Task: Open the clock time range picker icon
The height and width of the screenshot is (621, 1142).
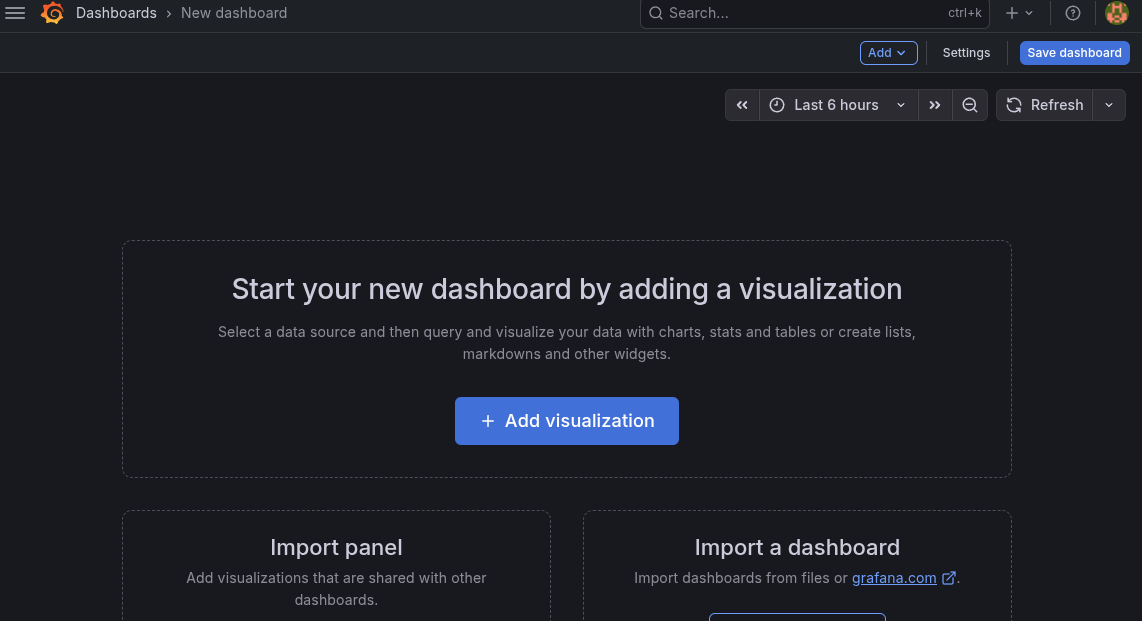Action: 777,104
